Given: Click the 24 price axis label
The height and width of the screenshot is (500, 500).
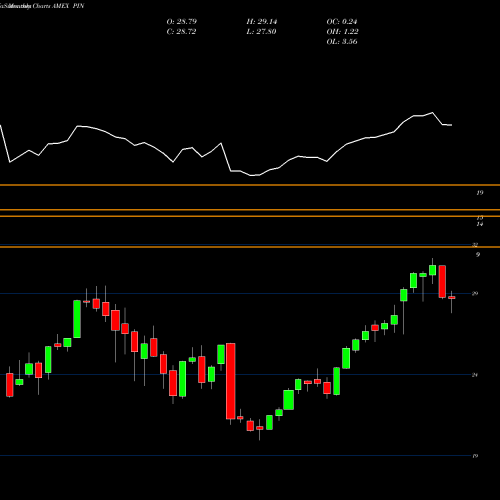Looking at the screenshot, I should [475, 375].
